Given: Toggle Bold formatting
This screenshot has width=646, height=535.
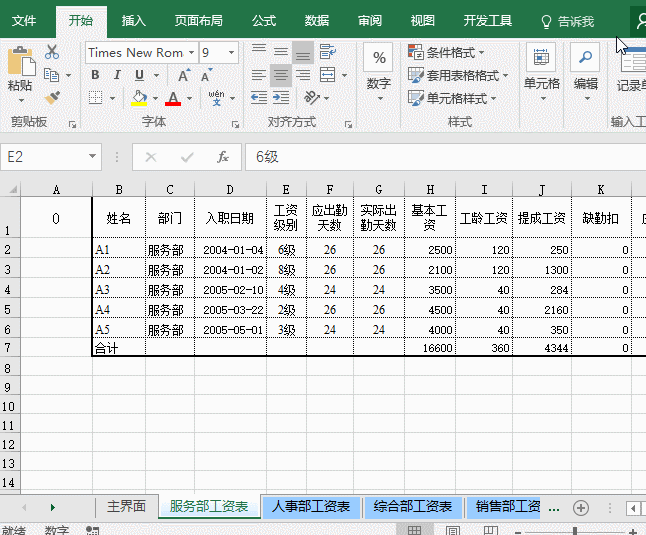Looking at the screenshot, I should (x=96, y=76).
